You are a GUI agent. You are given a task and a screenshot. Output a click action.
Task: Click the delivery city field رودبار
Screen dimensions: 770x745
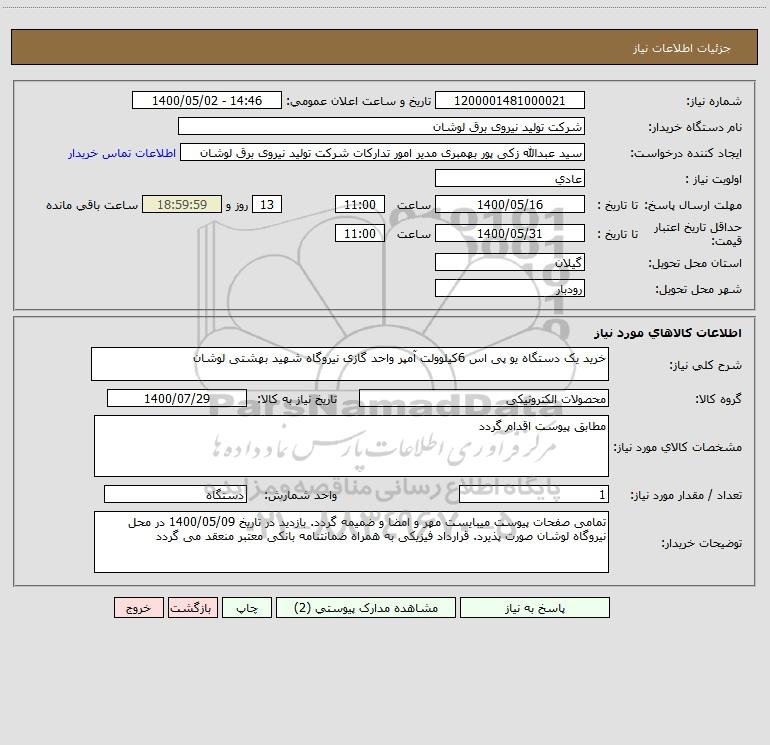point(510,288)
